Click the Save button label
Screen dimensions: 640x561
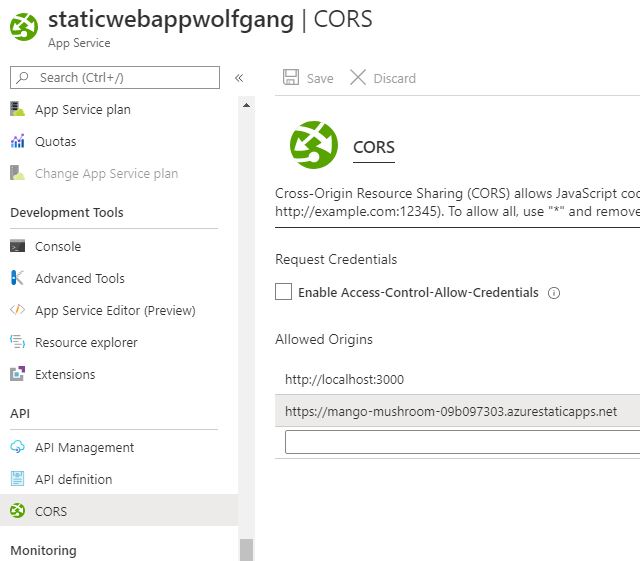pyautogui.click(x=320, y=78)
